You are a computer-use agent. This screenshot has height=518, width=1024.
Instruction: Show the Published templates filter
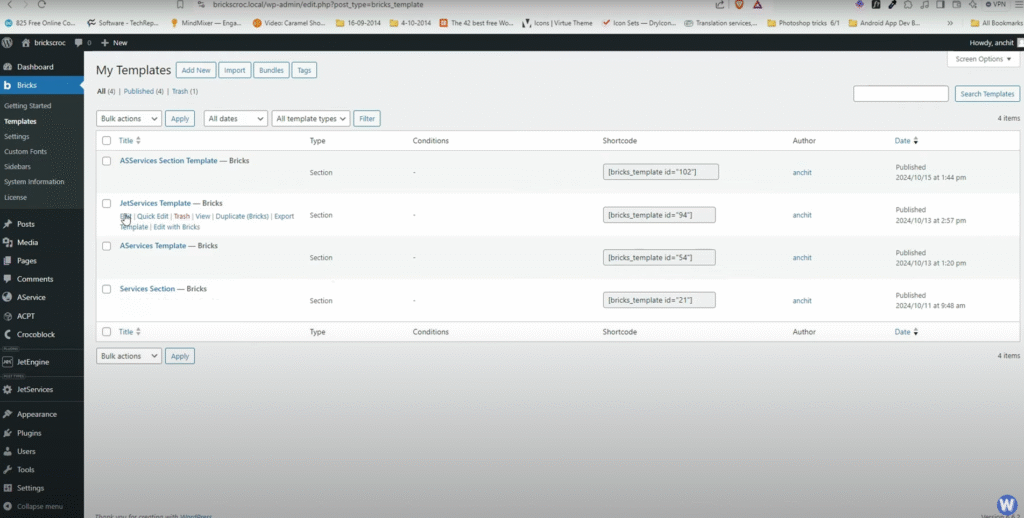pos(139,91)
